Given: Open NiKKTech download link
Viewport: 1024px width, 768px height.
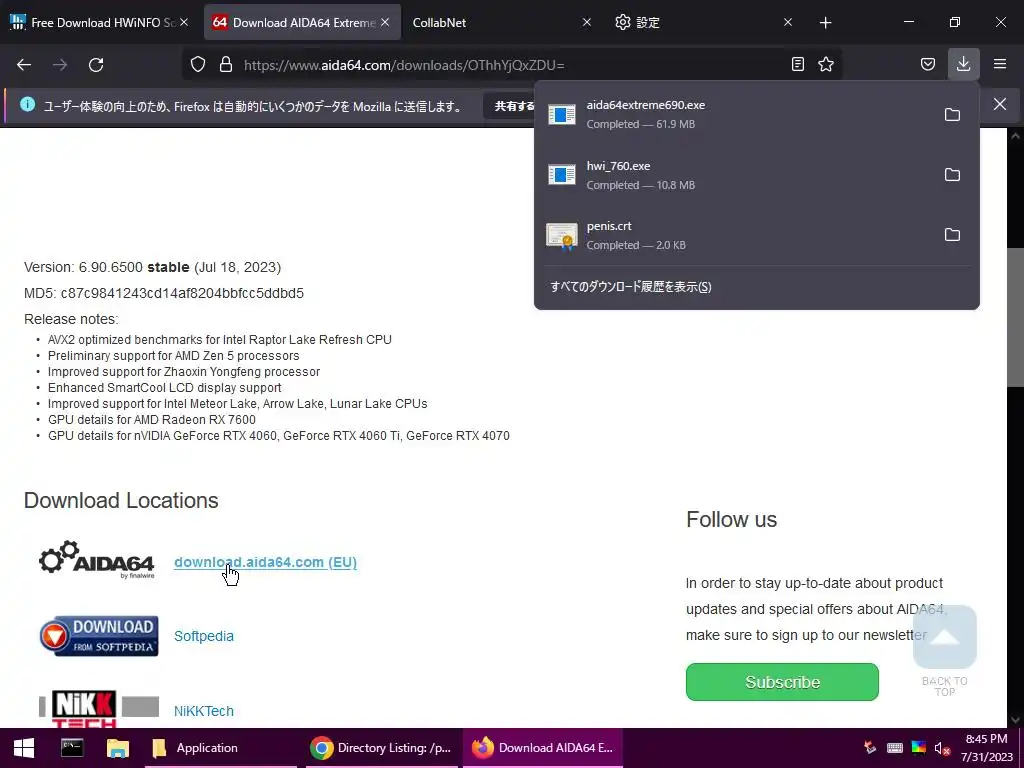Looking at the screenshot, I should point(204,711).
